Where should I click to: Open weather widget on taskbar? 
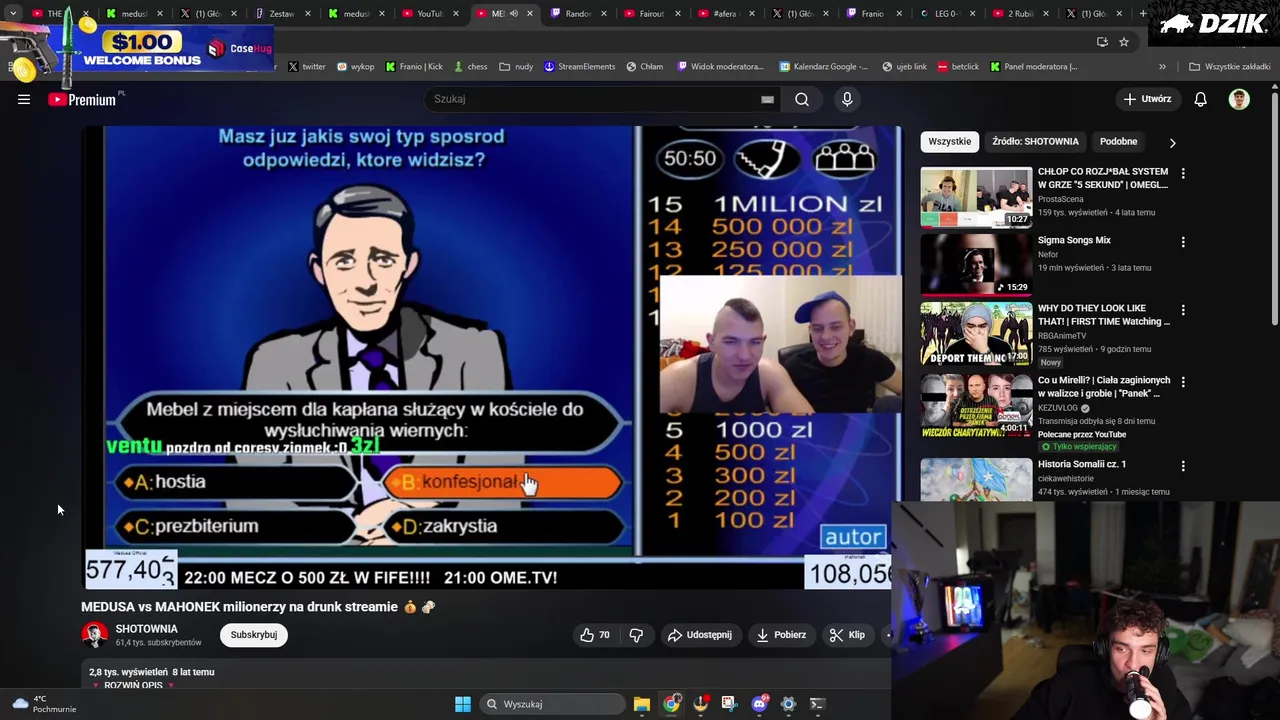(45, 704)
